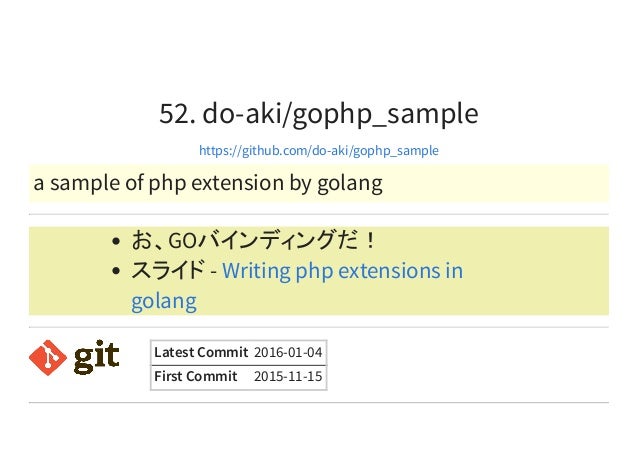Click the Latest Commit date 2016-01-04
Image resolution: width=638 pixels, height=465 pixels.
click(x=288, y=352)
